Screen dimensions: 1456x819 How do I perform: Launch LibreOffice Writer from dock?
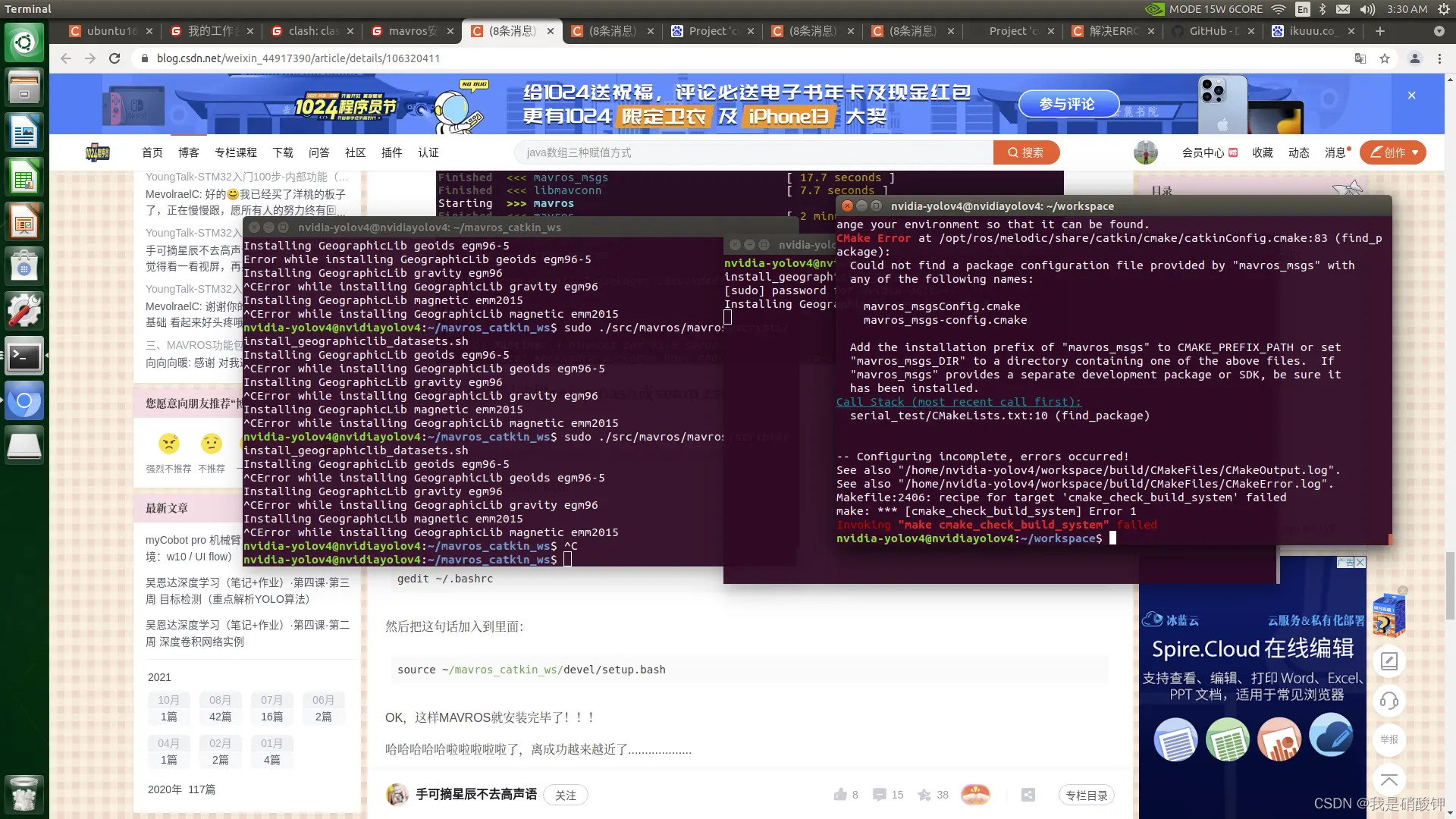[x=24, y=133]
